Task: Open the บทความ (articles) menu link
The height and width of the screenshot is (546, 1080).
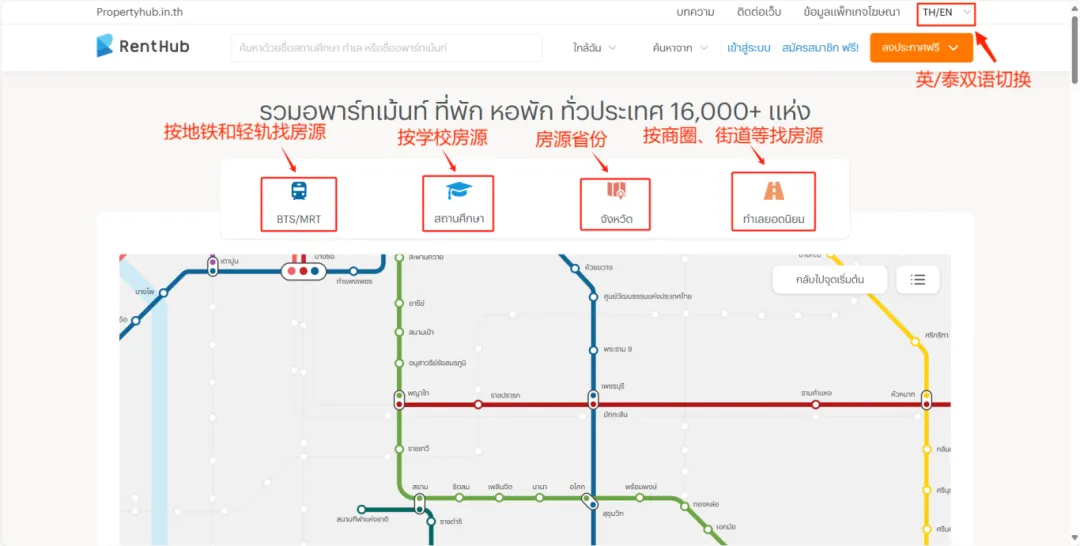Action: (x=696, y=12)
